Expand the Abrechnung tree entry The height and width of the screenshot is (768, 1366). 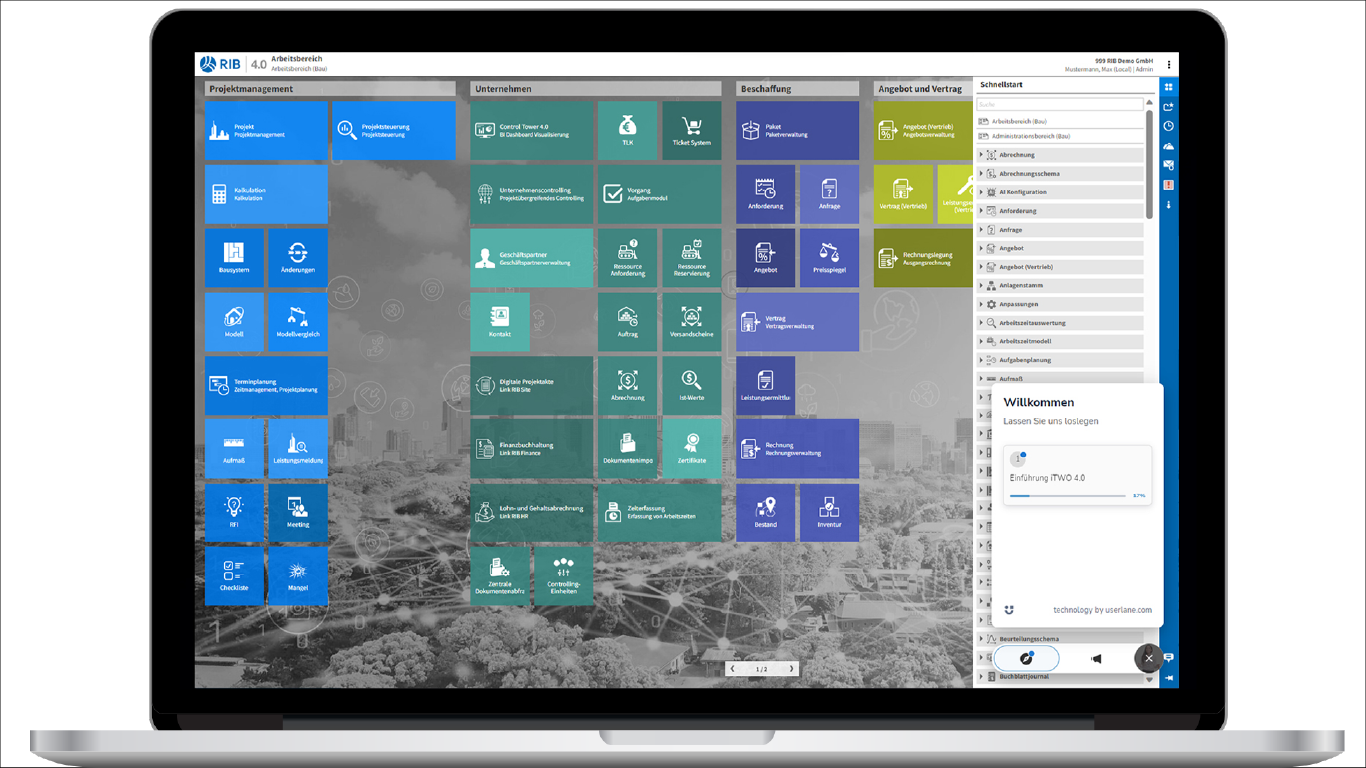(981, 155)
